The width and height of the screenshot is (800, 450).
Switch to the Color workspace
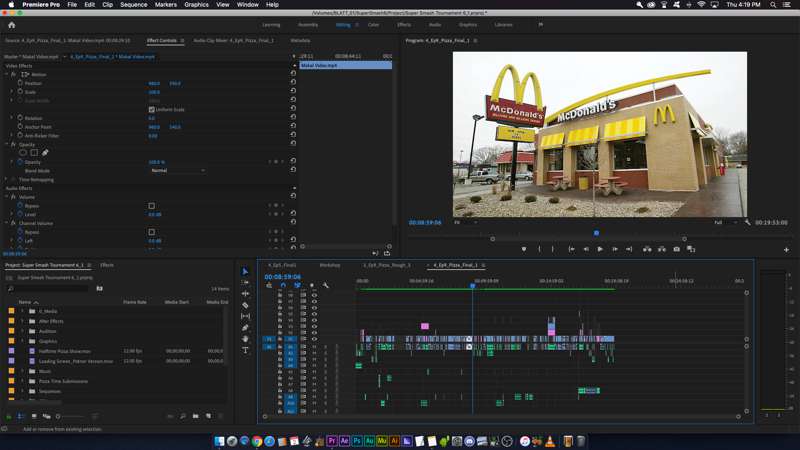click(x=373, y=24)
